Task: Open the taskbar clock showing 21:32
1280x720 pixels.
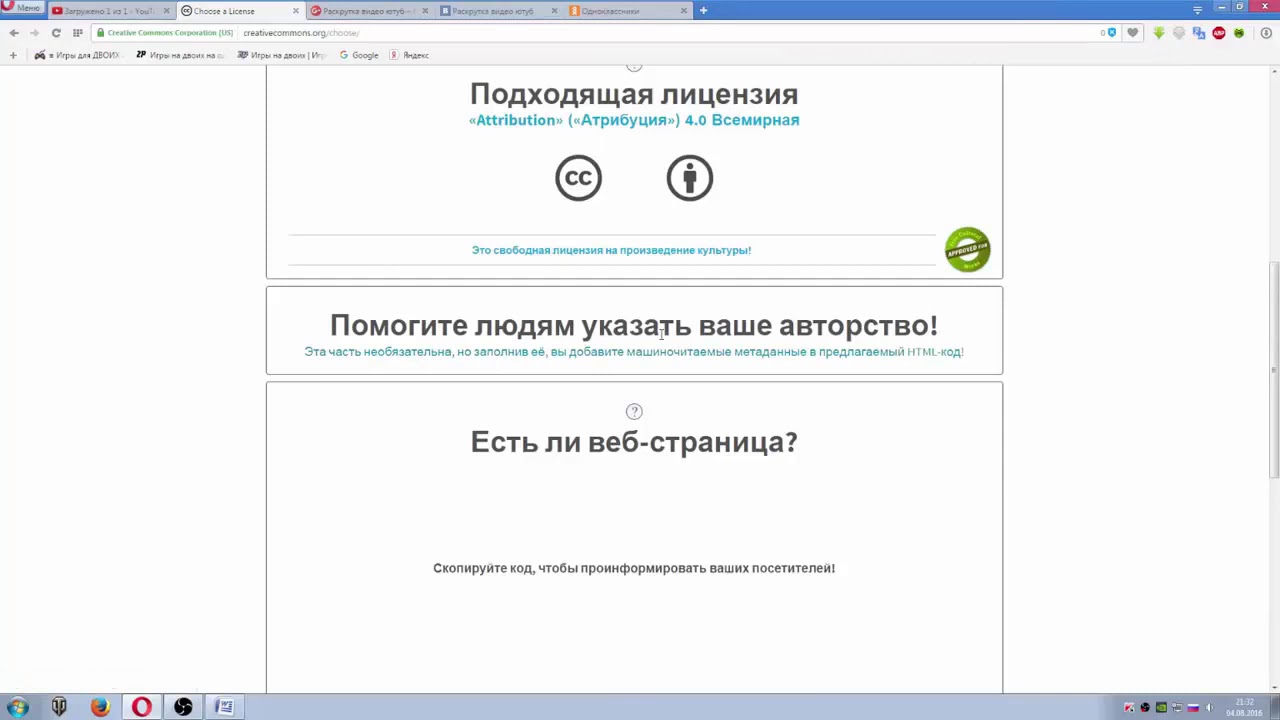Action: [1245, 707]
